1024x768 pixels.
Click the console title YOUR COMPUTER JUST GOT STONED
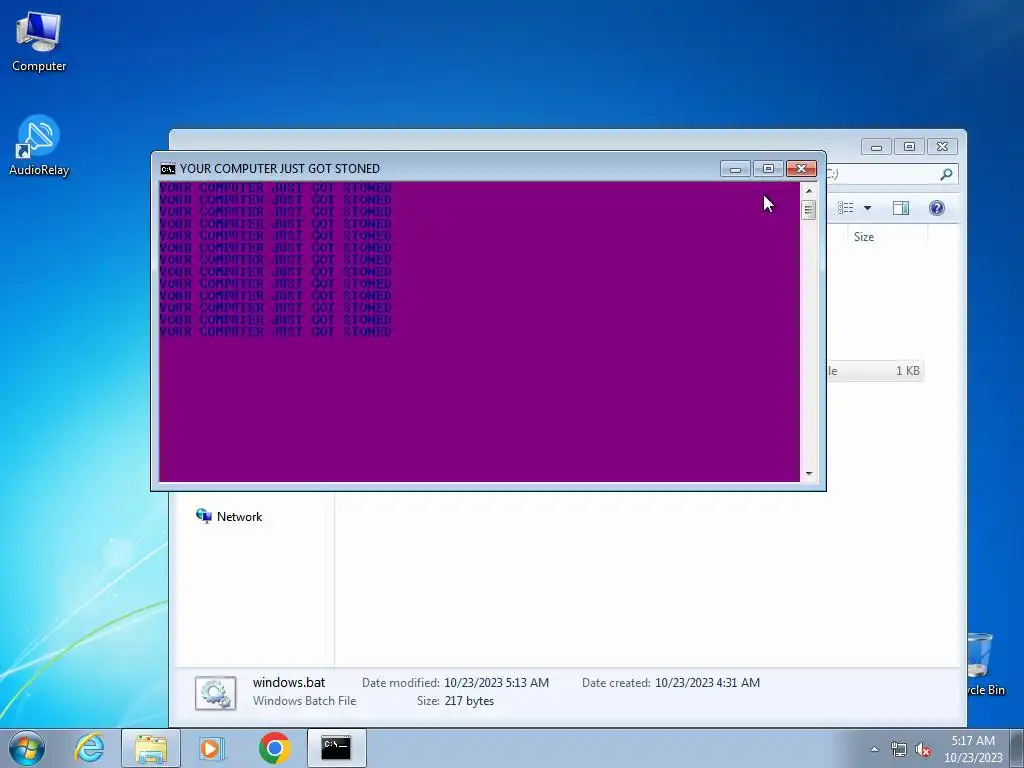click(x=280, y=168)
